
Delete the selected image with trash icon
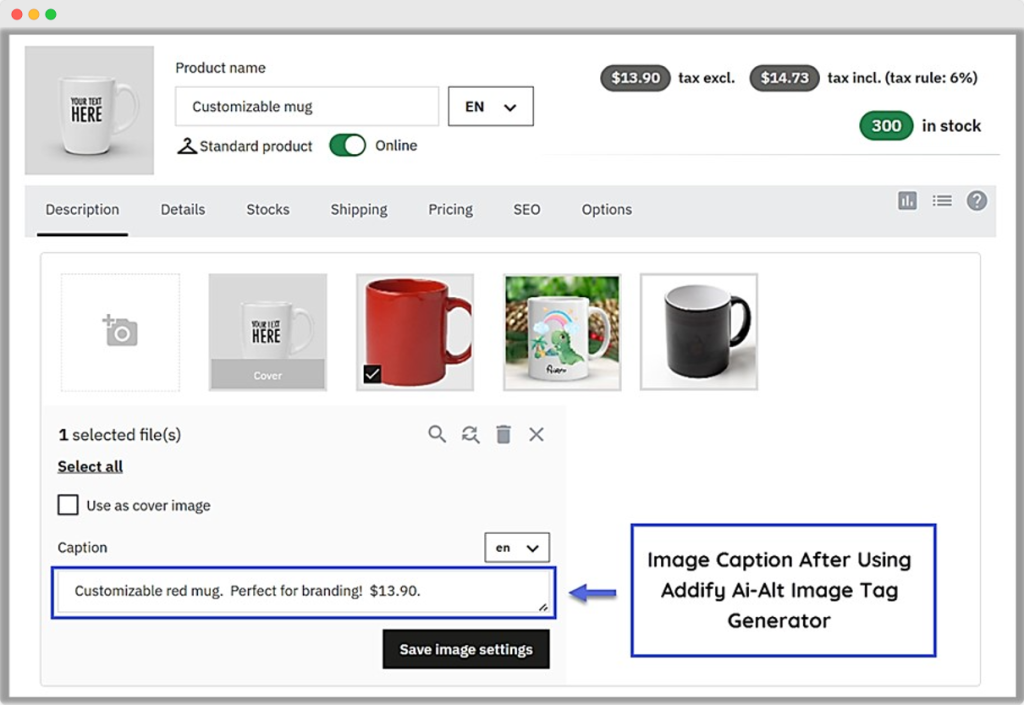tap(504, 434)
